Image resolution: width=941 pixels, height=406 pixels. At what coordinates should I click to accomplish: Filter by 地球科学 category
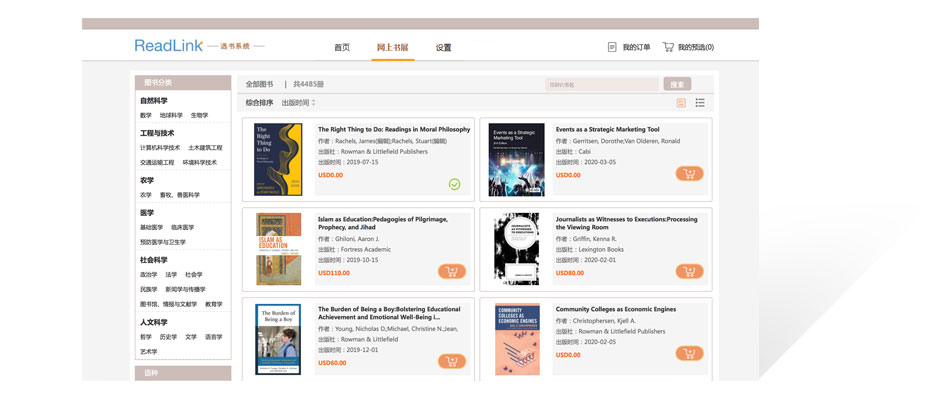click(x=171, y=115)
